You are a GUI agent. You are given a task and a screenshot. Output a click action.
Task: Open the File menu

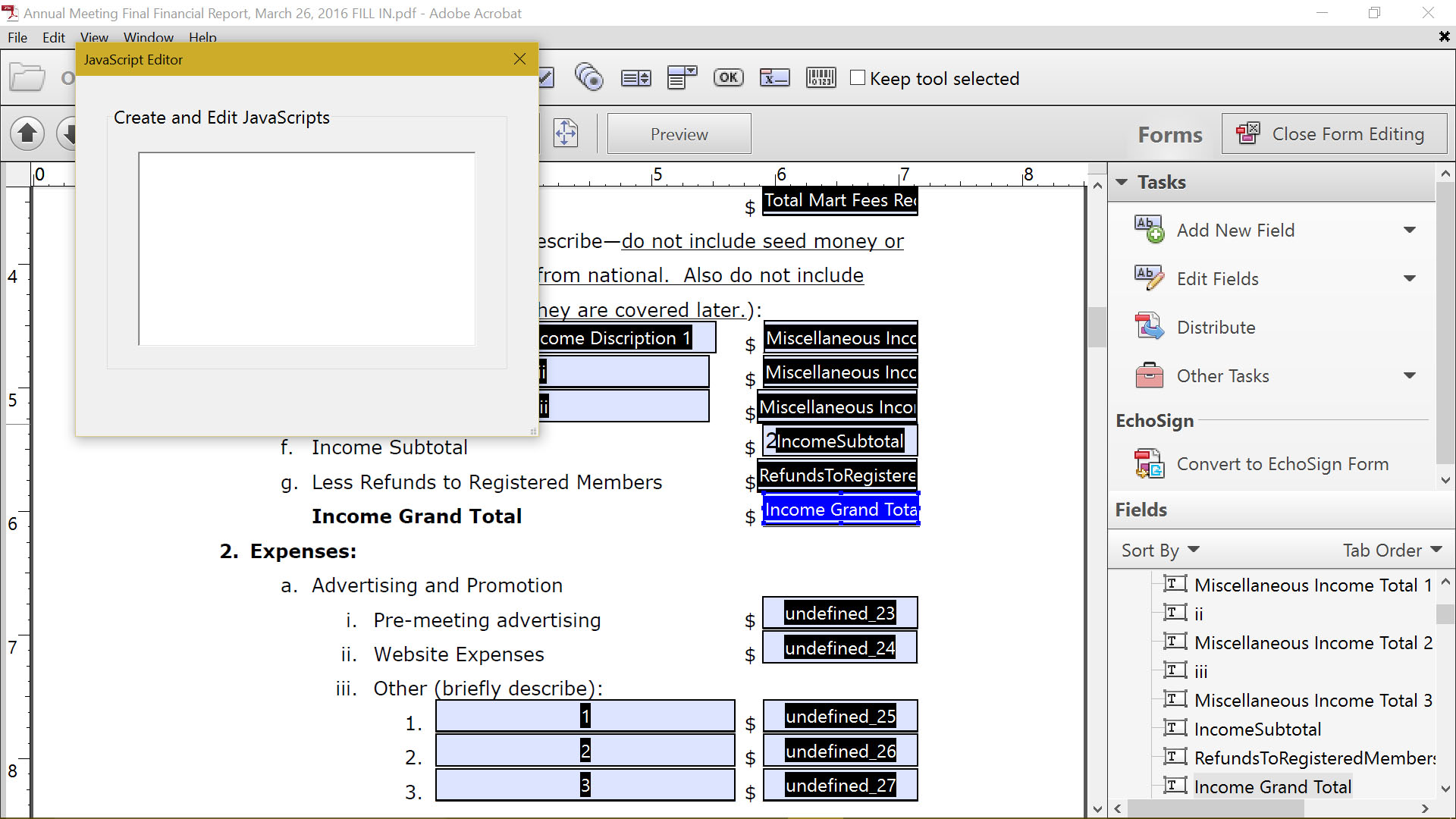coord(17,37)
